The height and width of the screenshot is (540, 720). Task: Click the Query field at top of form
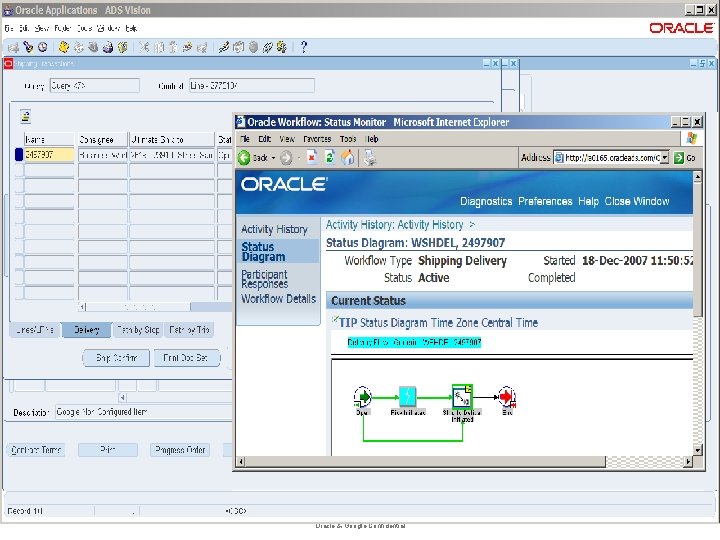coord(95,86)
